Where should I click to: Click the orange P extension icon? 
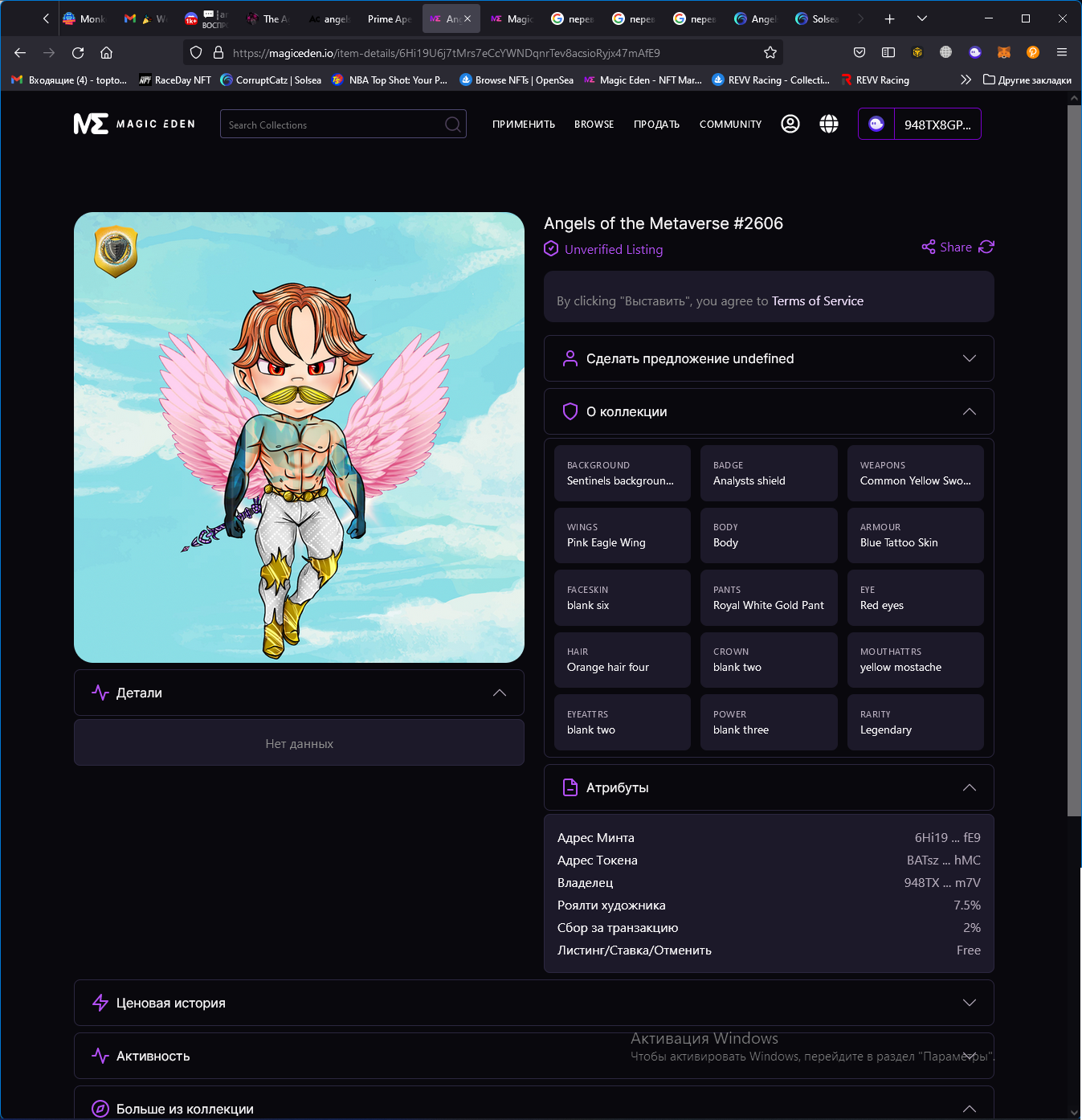tap(1033, 53)
